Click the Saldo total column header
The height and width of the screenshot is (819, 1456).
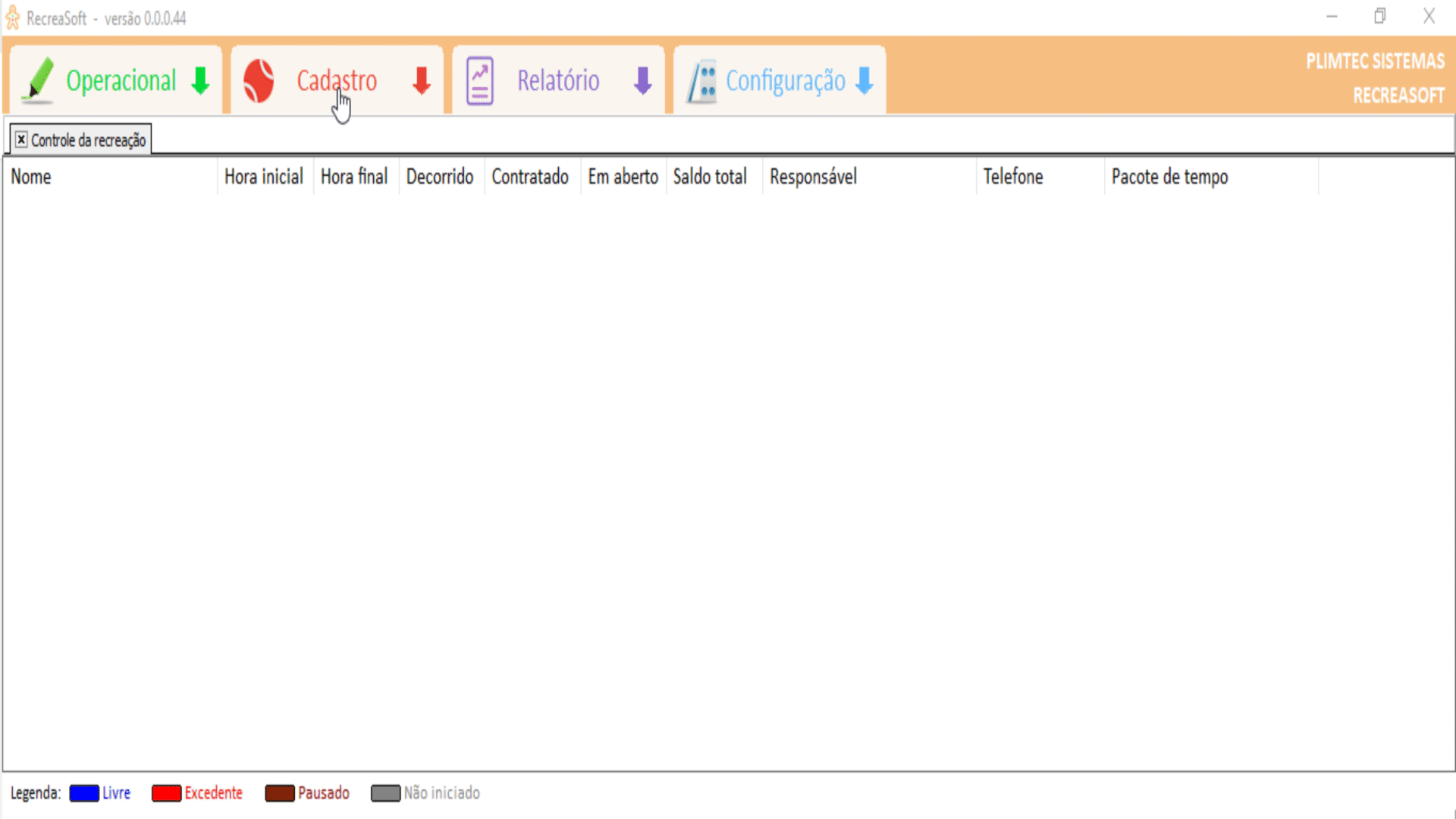click(x=714, y=177)
